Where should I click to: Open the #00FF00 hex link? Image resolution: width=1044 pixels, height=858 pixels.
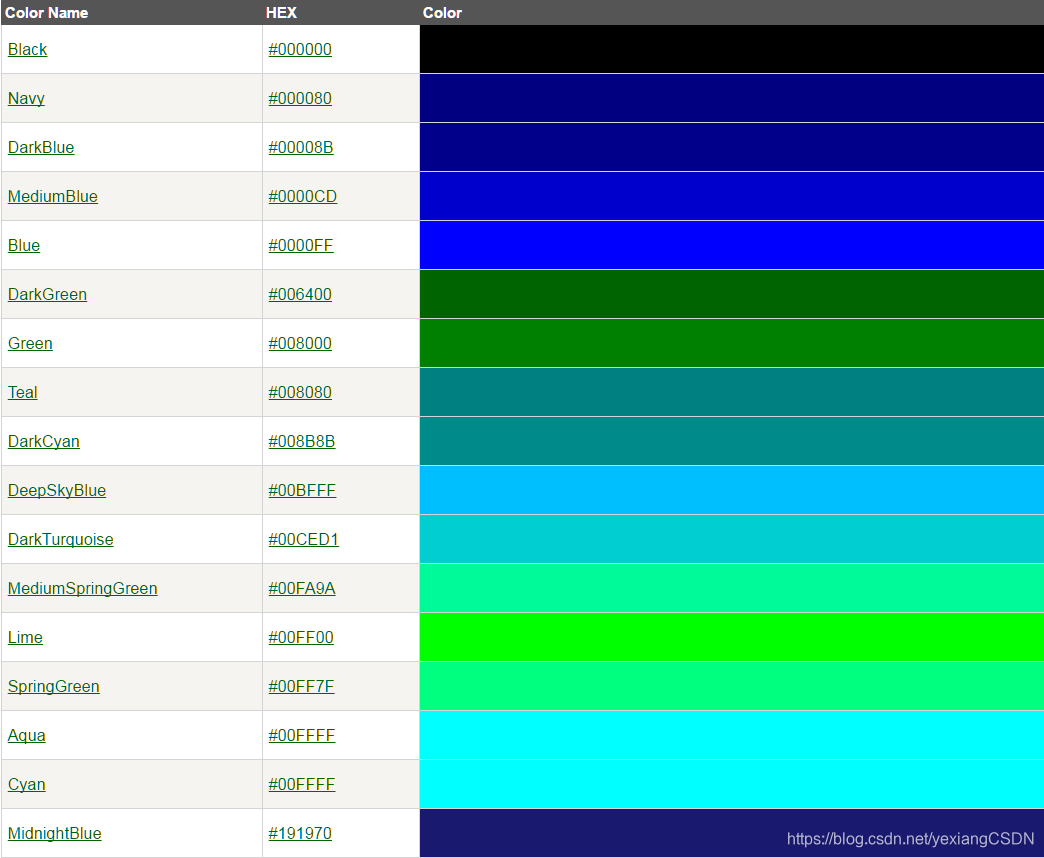click(300, 638)
